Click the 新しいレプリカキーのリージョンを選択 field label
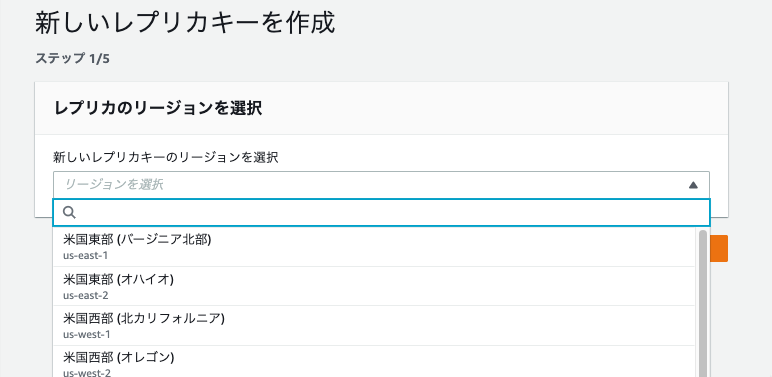The width and height of the screenshot is (772, 377). pyautogui.click(x=166, y=157)
